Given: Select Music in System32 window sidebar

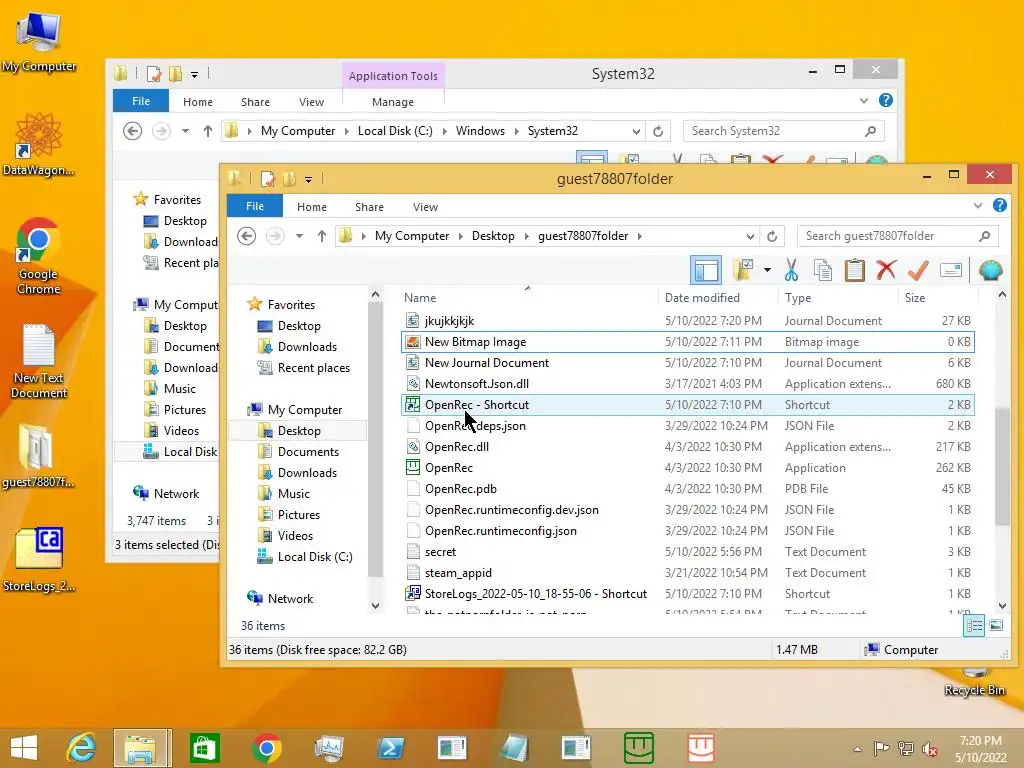Looking at the screenshot, I should click(x=180, y=389).
